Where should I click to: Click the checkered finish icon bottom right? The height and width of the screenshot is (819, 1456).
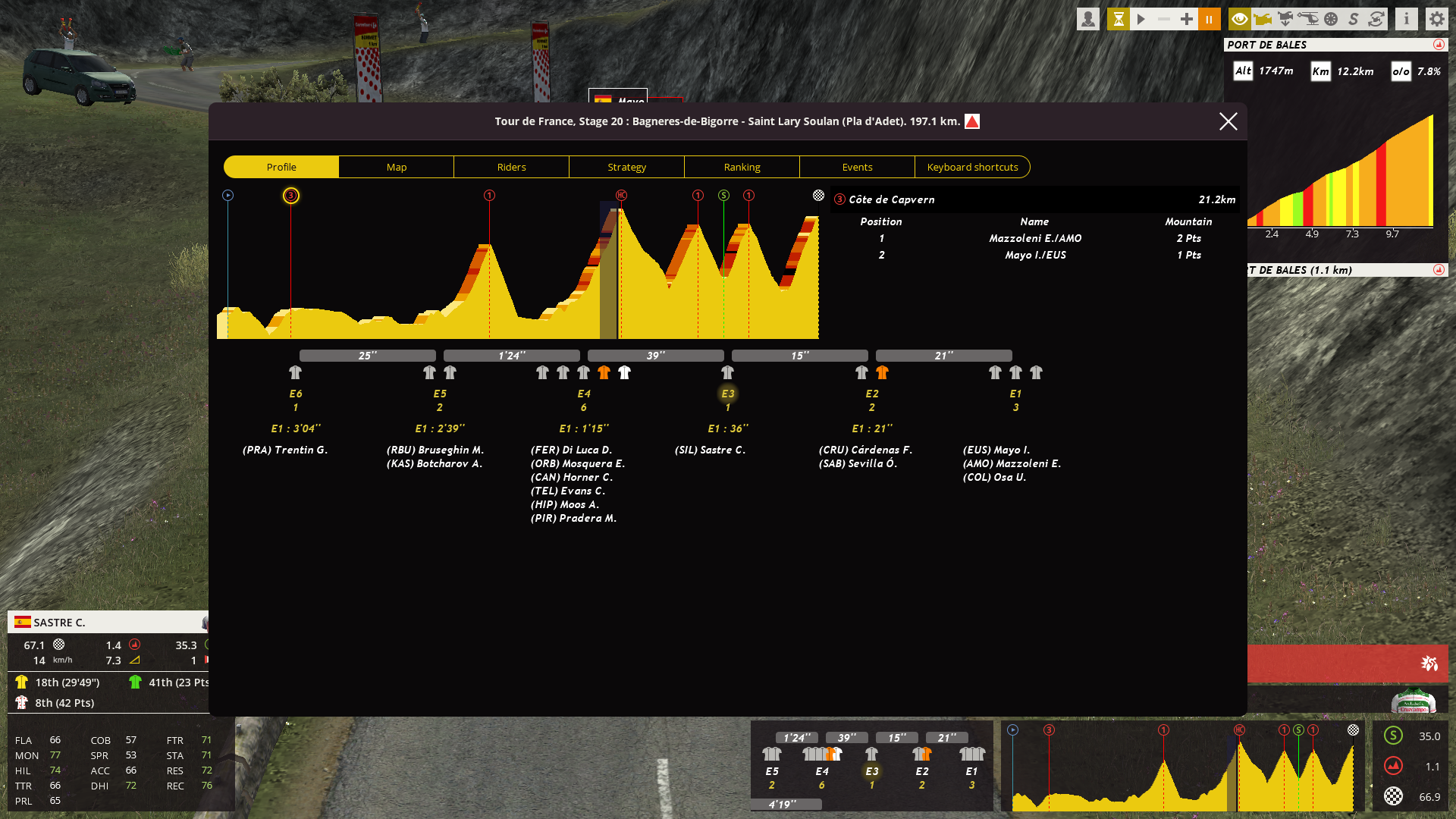coord(1394,796)
